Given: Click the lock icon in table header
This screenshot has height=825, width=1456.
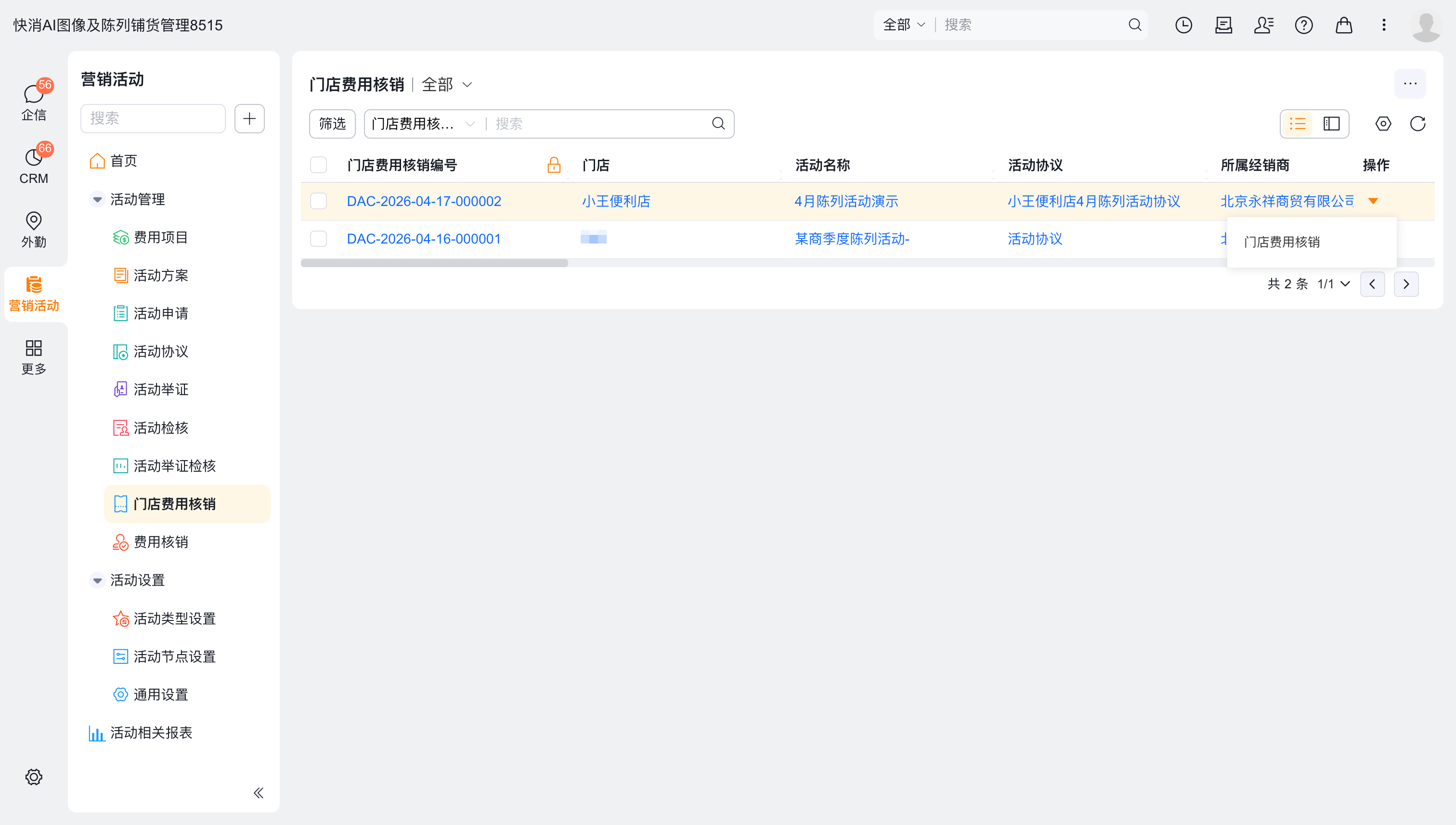Looking at the screenshot, I should [554, 165].
